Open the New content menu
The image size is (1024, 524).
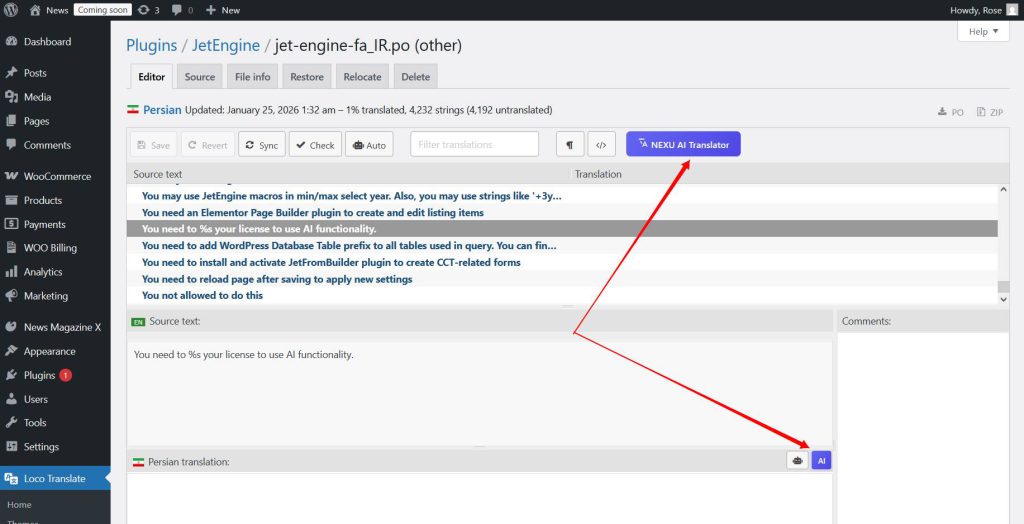(x=223, y=10)
